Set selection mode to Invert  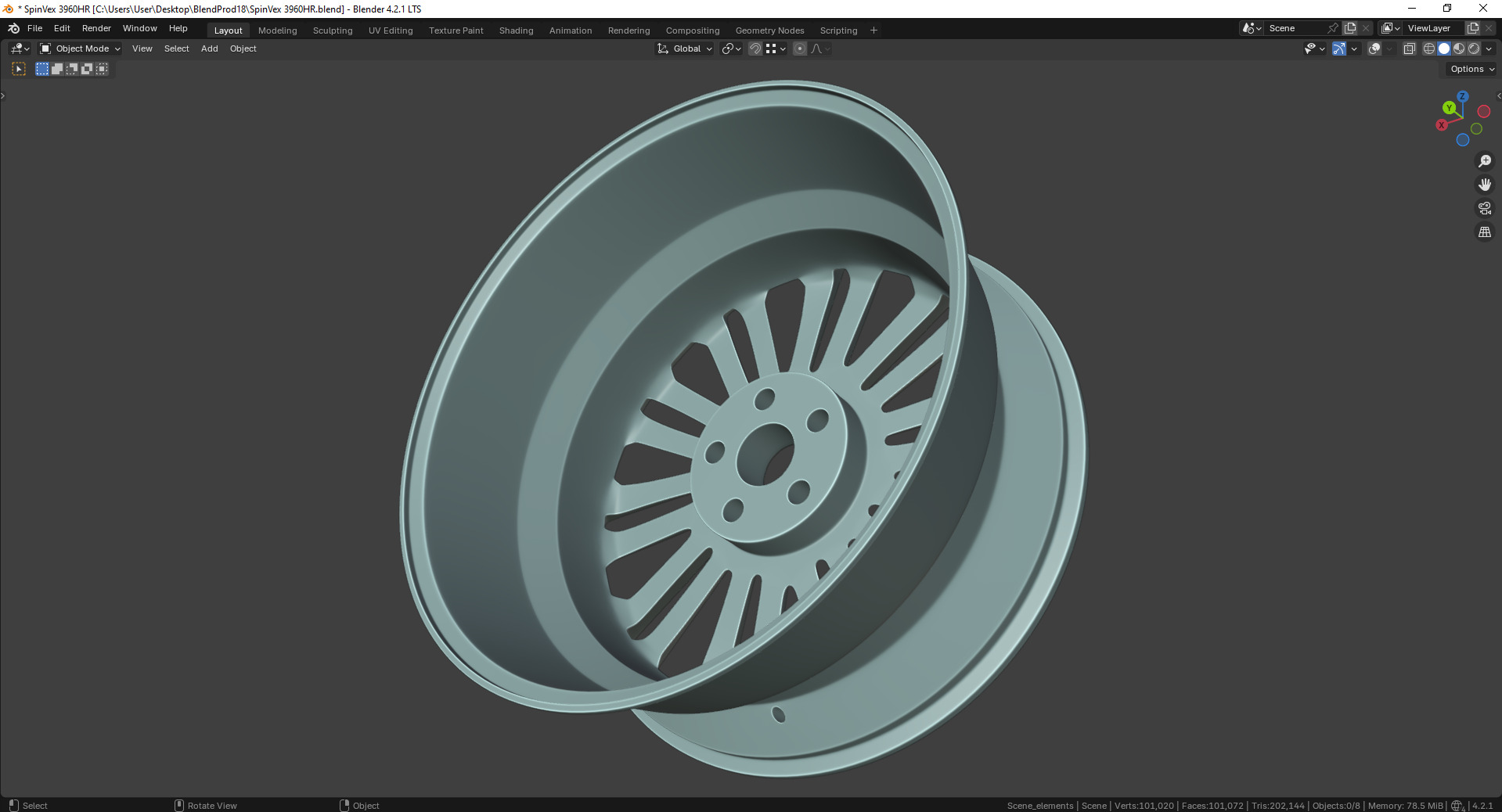(87, 69)
